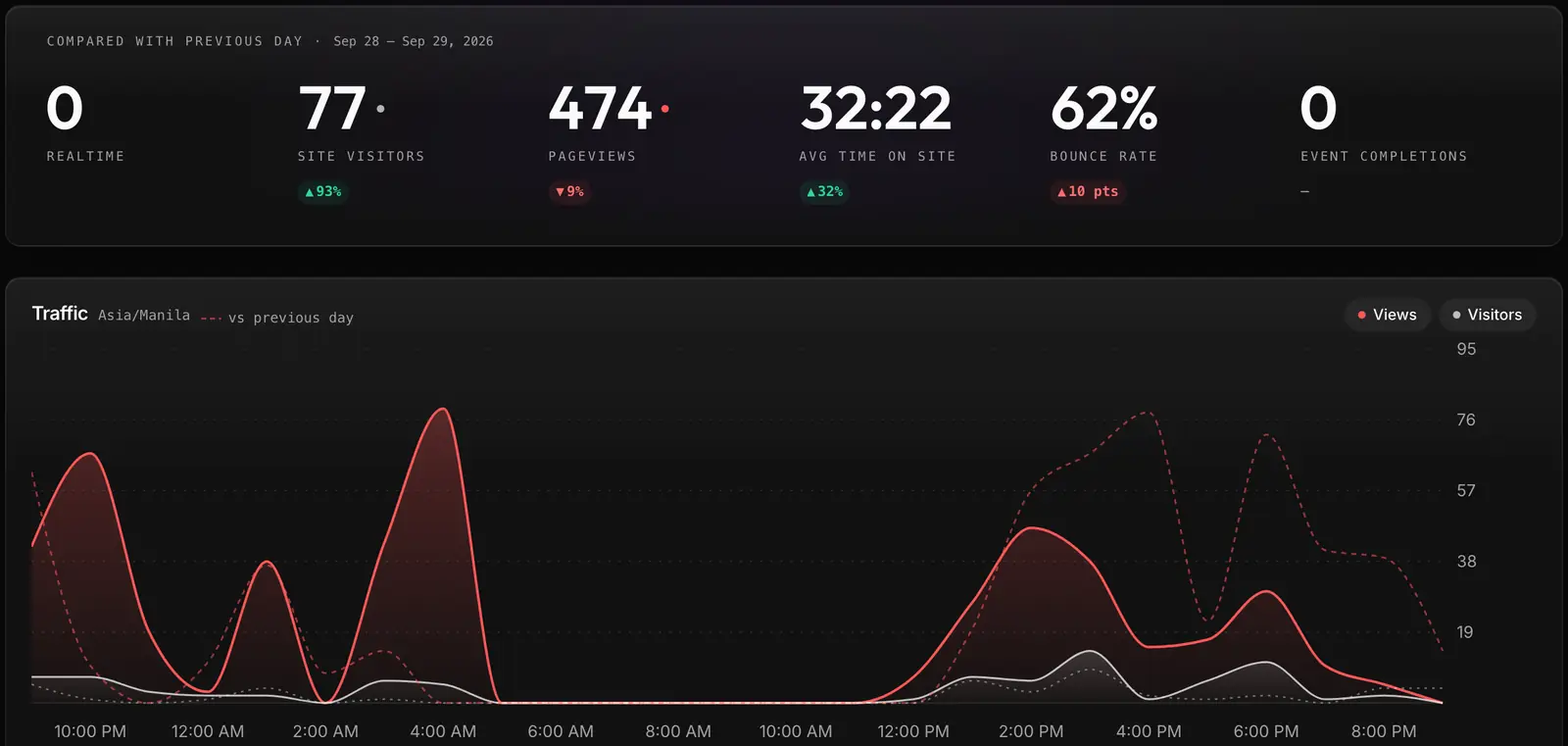
Task: Click the 57 y-axis value
Action: point(1466,490)
